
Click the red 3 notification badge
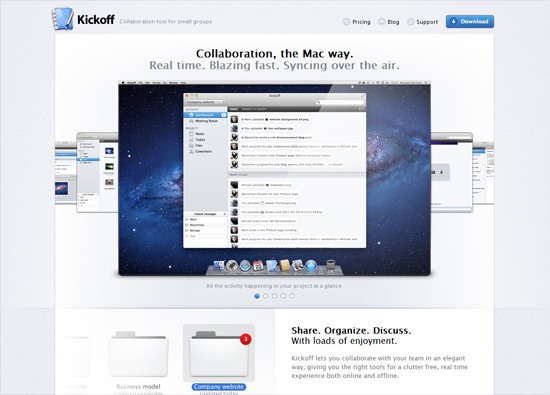click(246, 339)
